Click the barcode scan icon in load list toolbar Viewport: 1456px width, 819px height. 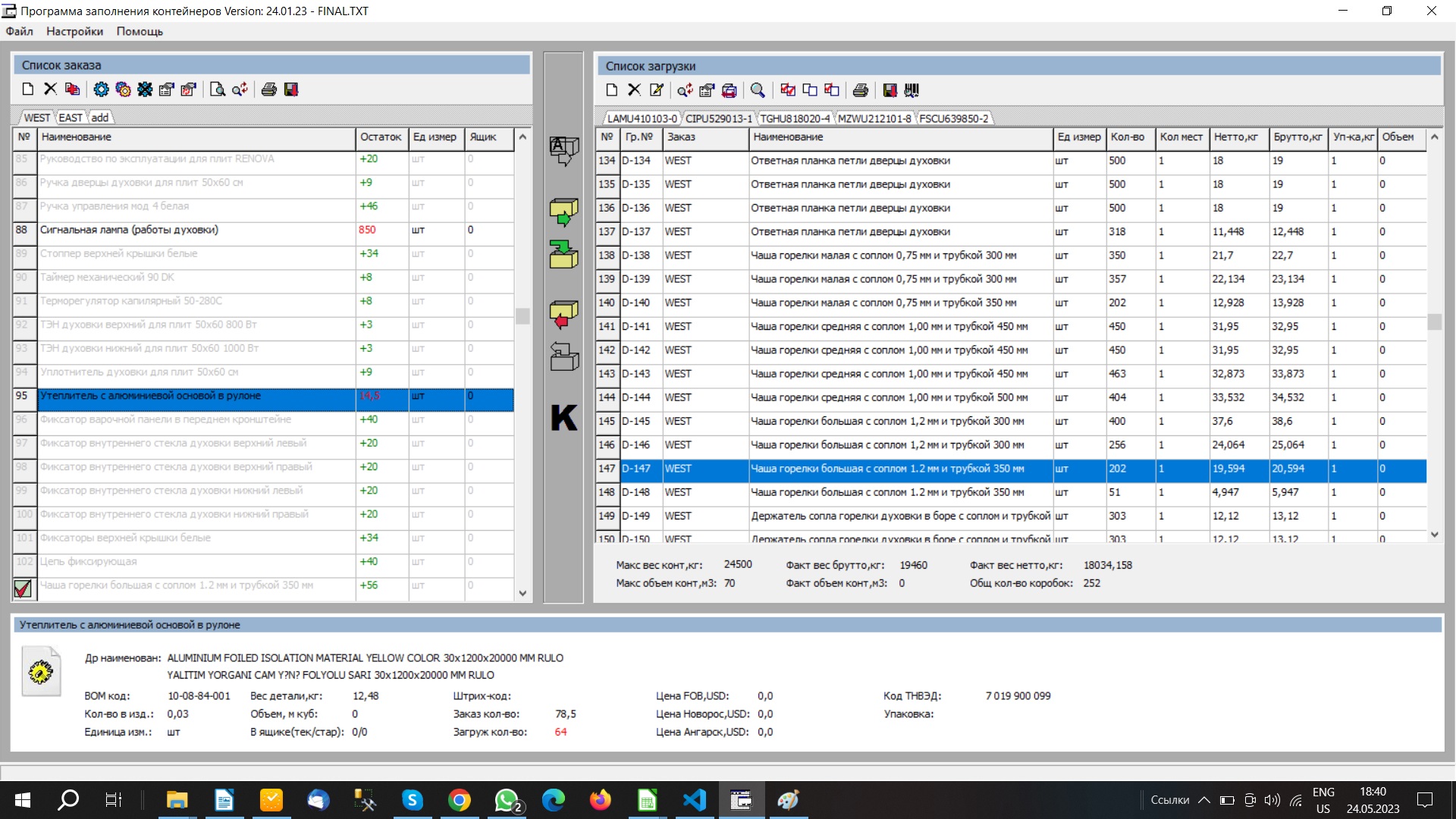tap(912, 90)
